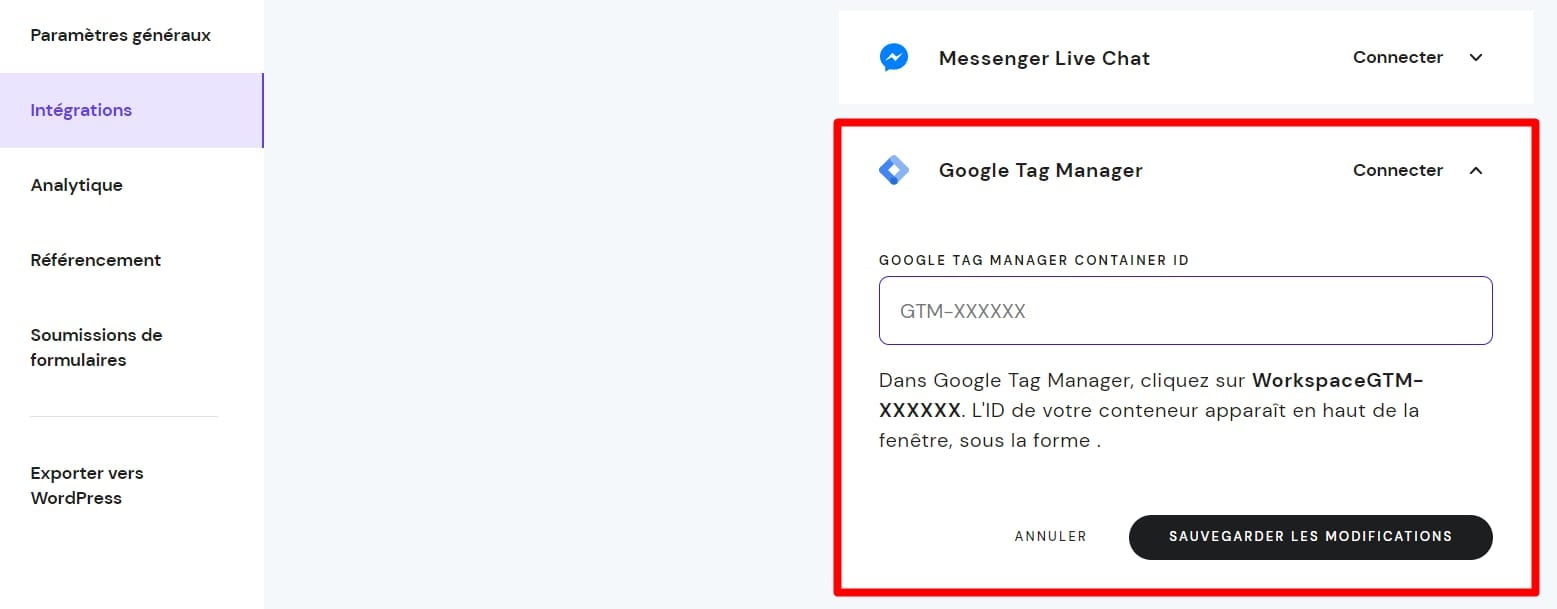Open the Référencement settings page
Image resolution: width=1557 pixels, height=609 pixels.
click(95, 260)
